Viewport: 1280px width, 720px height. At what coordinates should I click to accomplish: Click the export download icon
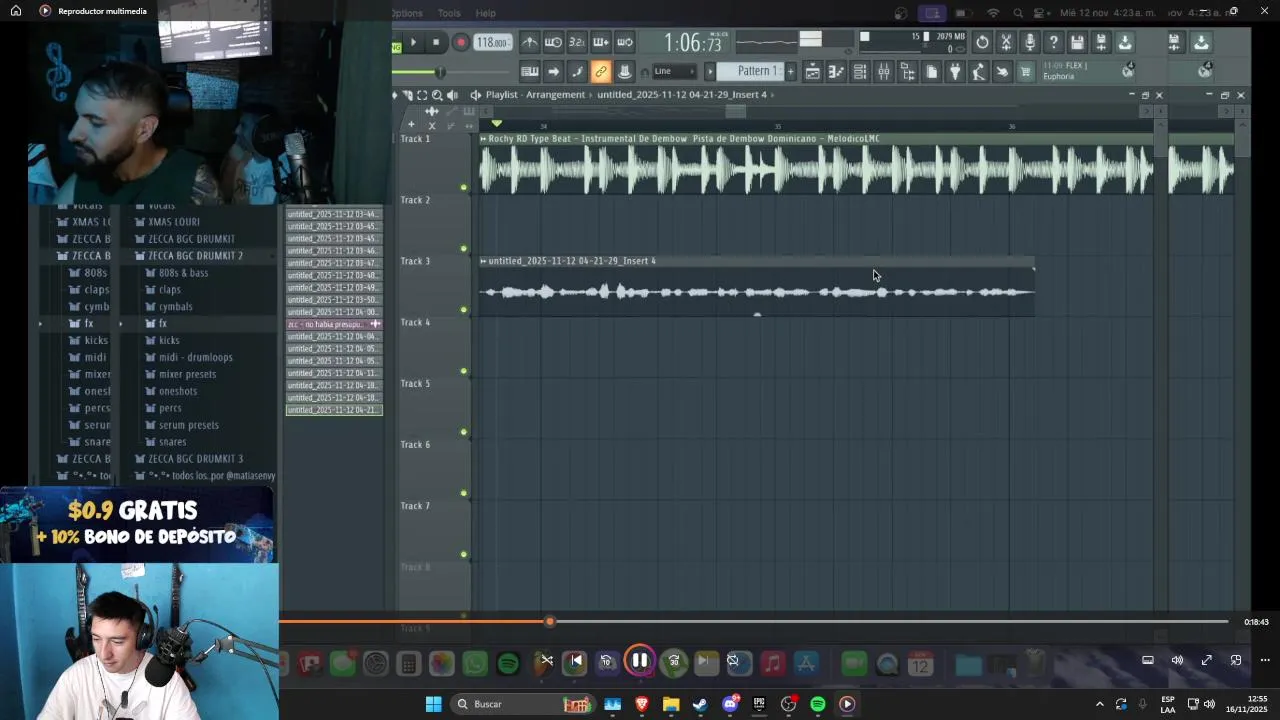point(1125,42)
